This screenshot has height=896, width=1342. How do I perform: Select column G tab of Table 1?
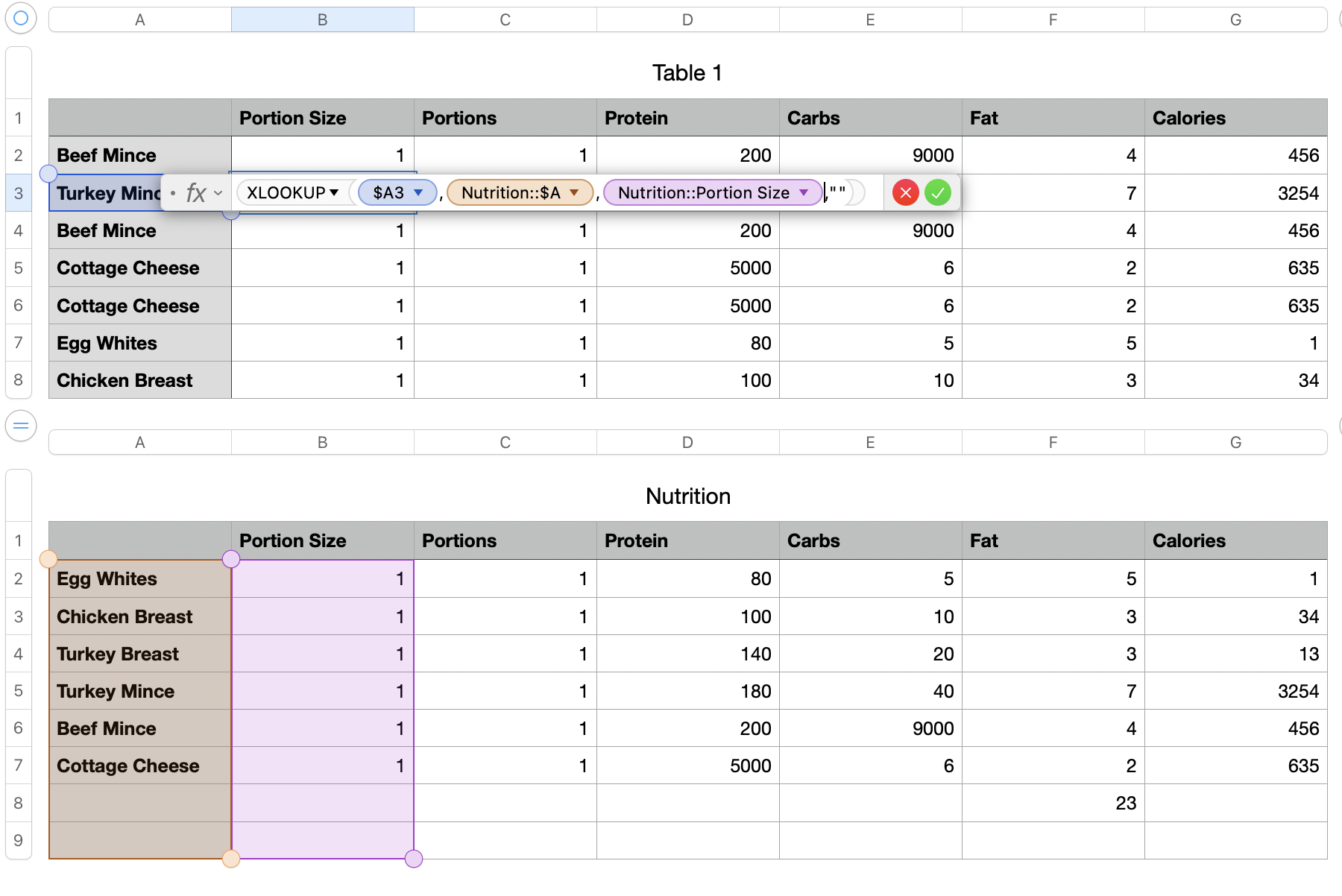point(1236,20)
